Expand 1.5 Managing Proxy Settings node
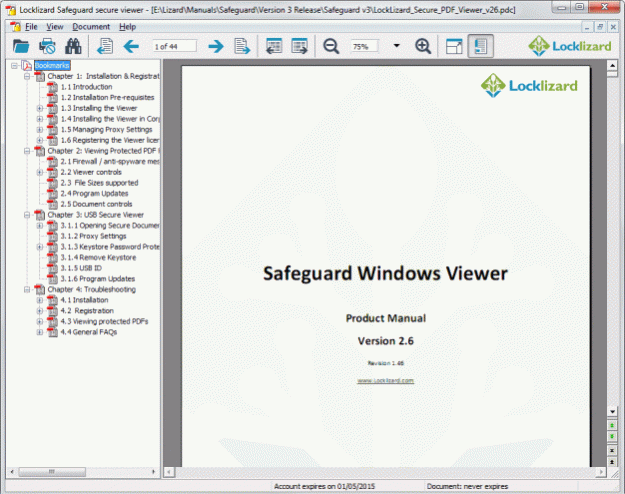625x494 pixels. coord(40,130)
